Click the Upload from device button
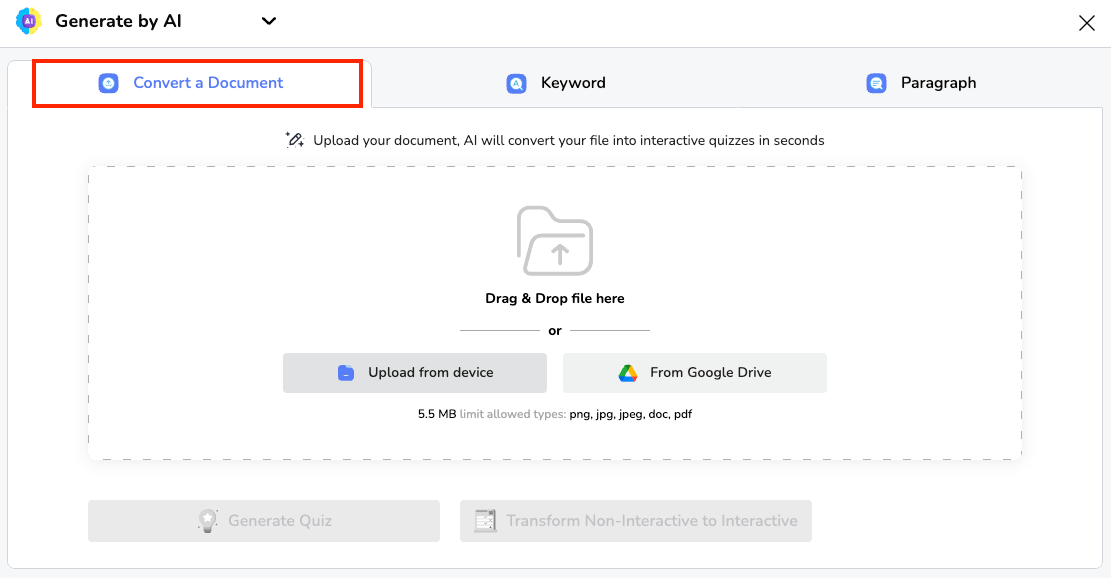1111x578 pixels. (x=414, y=372)
